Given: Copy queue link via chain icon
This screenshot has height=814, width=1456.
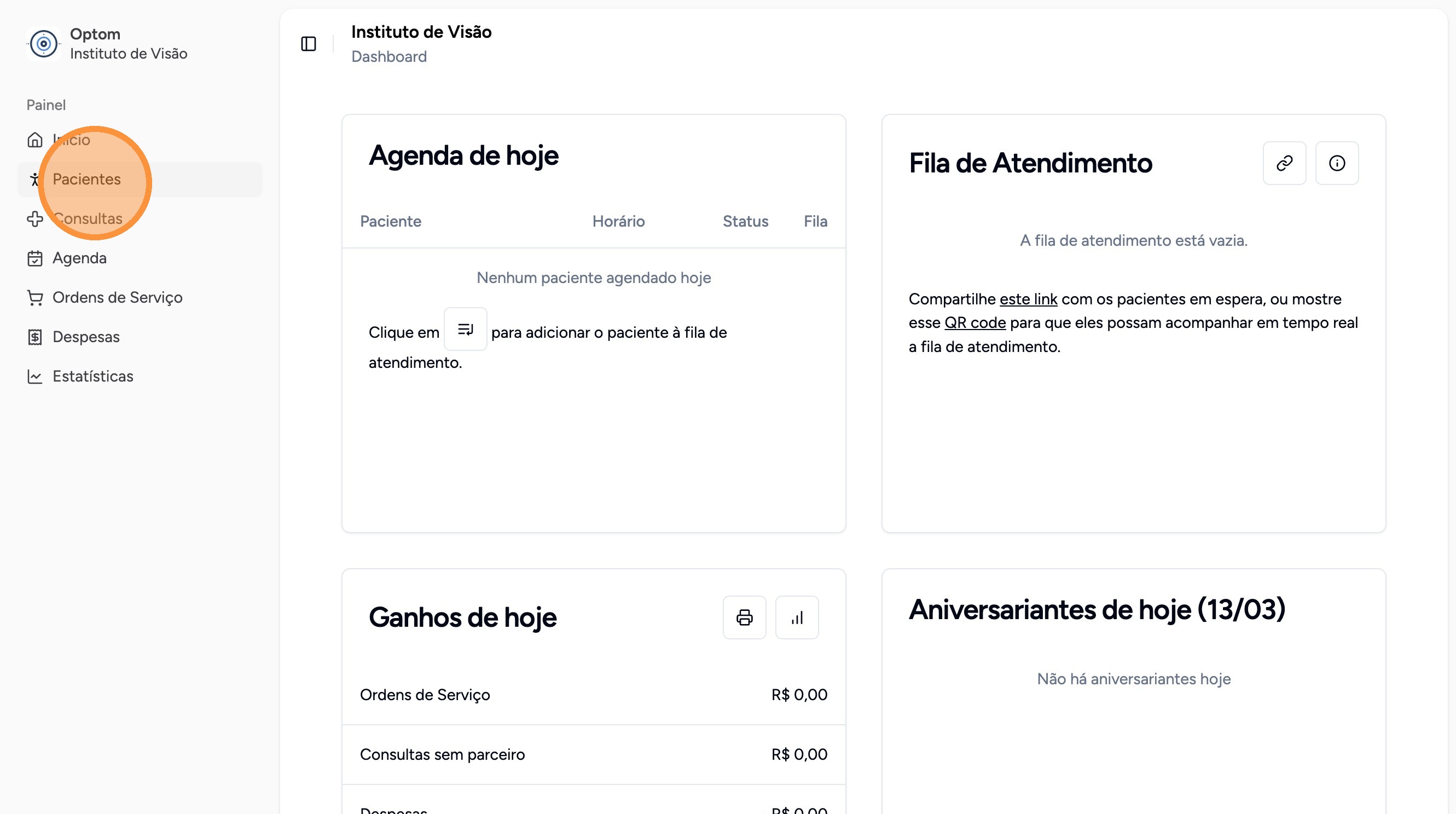Looking at the screenshot, I should pyautogui.click(x=1284, y=163).
